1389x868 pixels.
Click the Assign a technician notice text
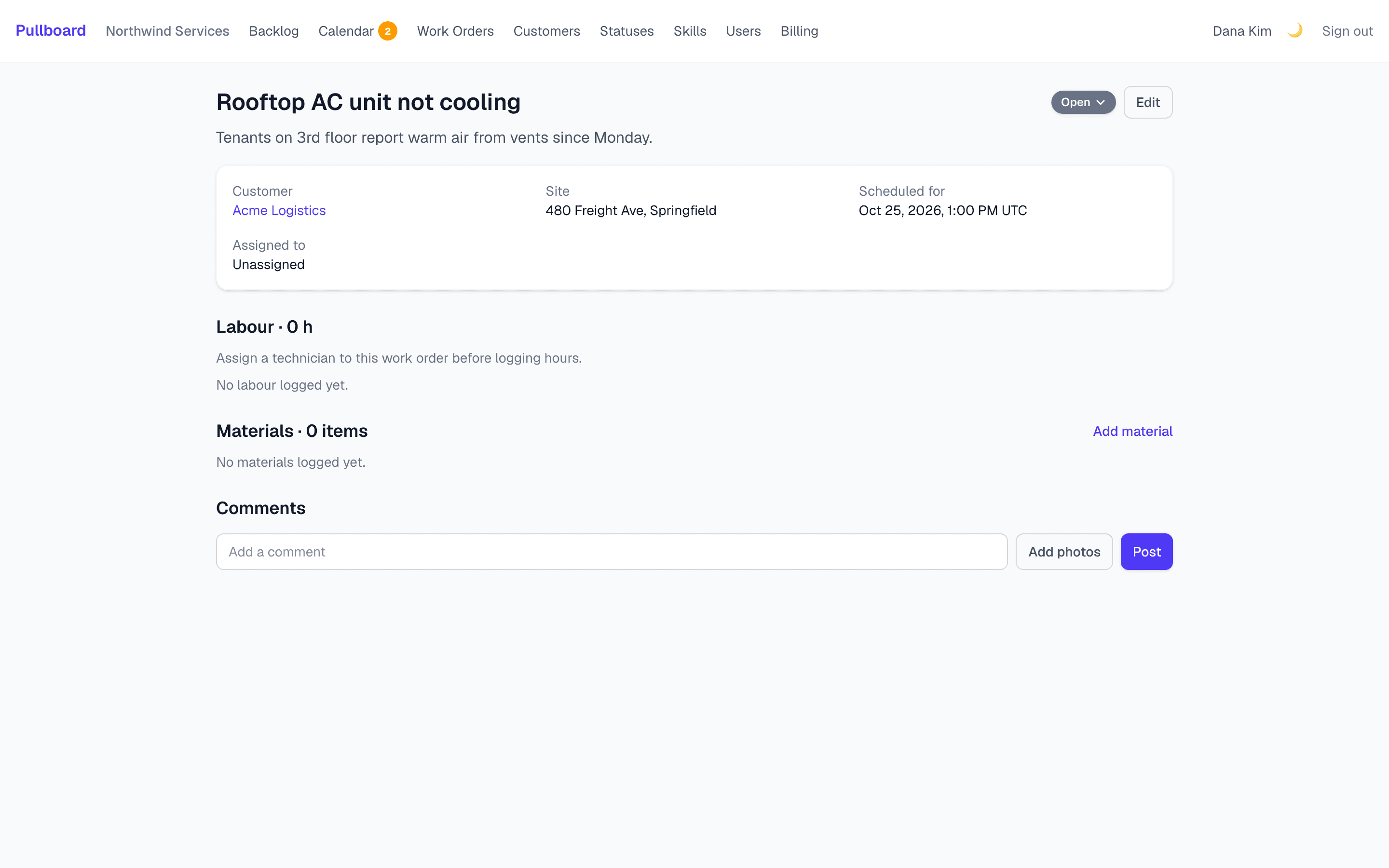tap(399, 358)
